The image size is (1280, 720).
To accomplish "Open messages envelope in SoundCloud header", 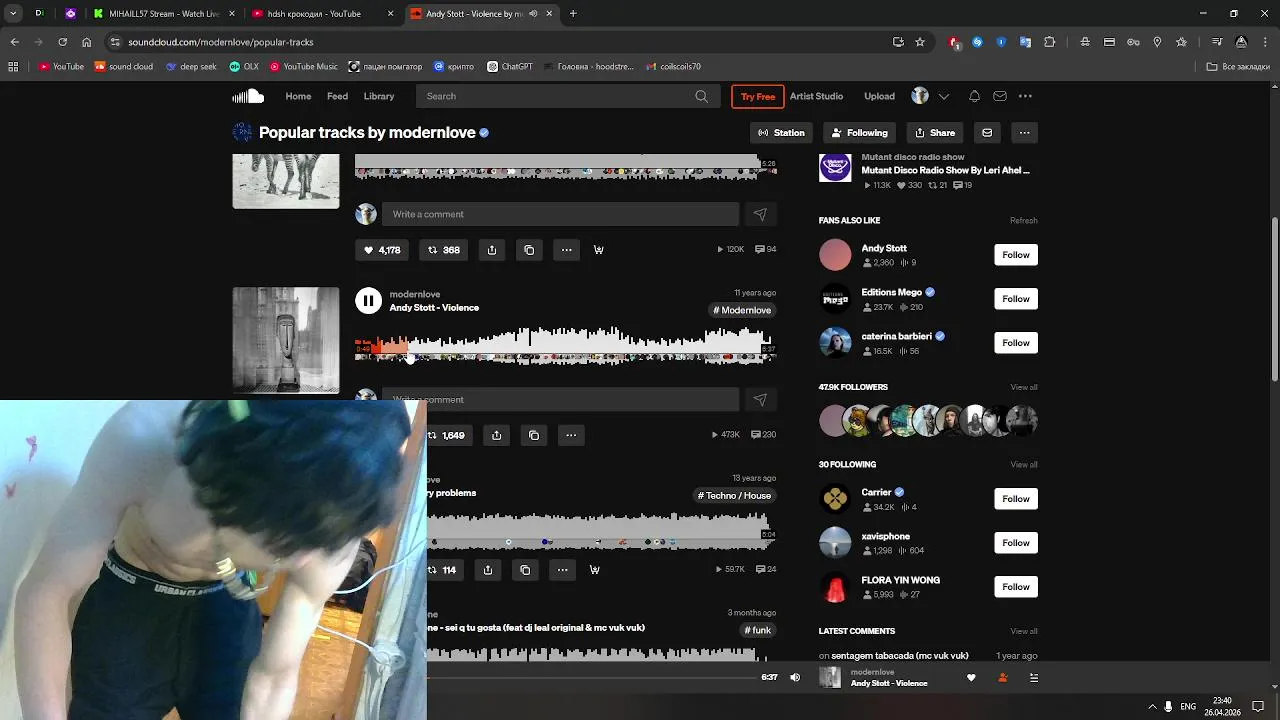I will click(1000, 96).
